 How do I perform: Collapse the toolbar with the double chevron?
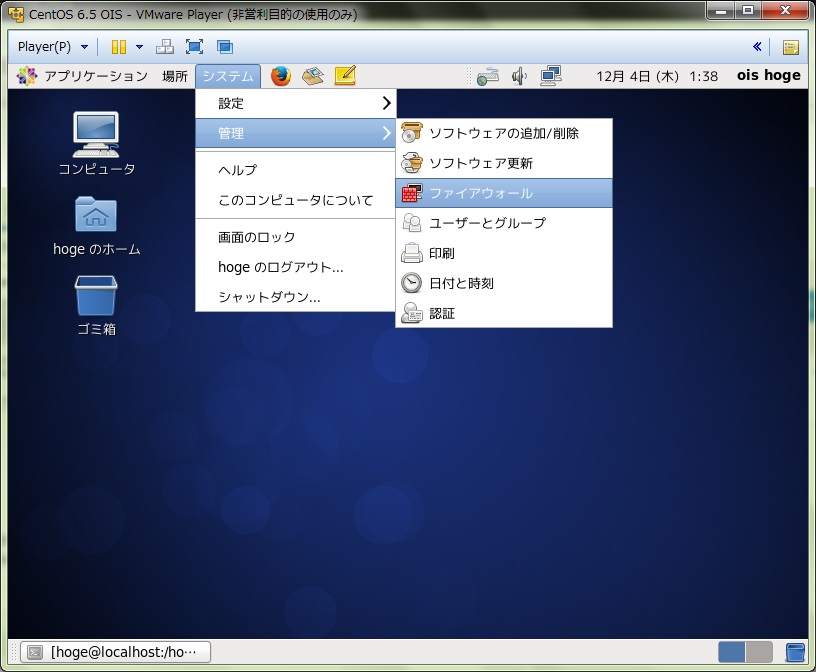(x=757, y=46)
